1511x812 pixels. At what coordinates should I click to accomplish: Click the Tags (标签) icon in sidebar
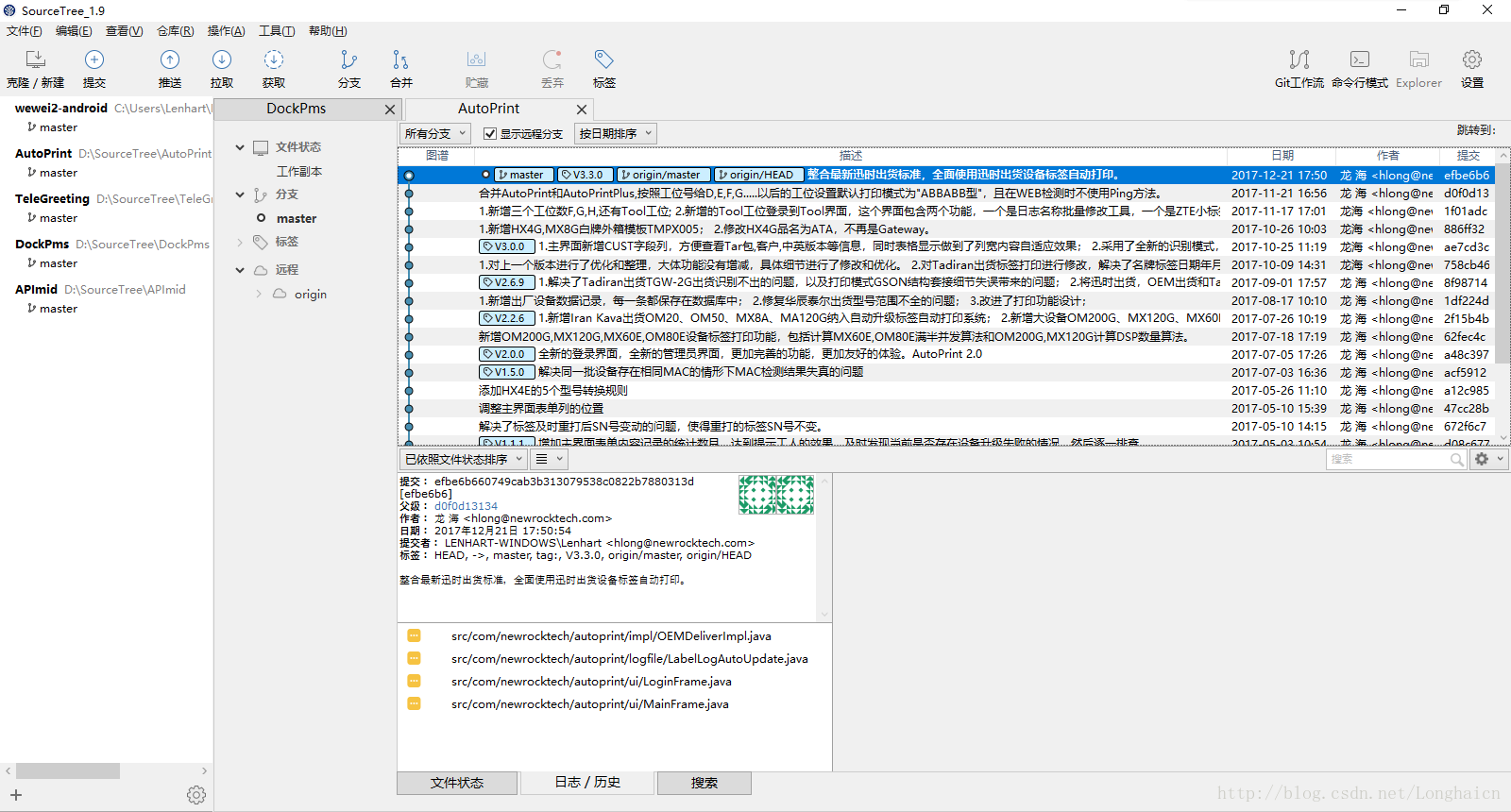[262, 243]
